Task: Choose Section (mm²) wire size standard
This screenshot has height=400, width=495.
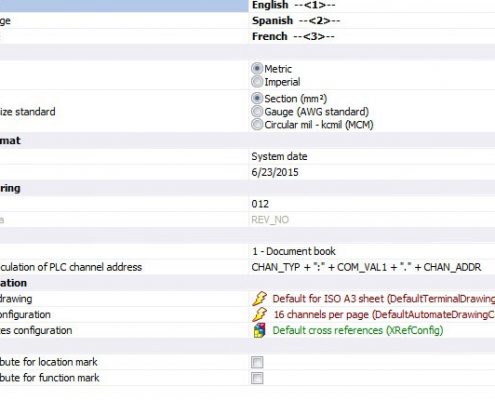Action: point(257,98)
